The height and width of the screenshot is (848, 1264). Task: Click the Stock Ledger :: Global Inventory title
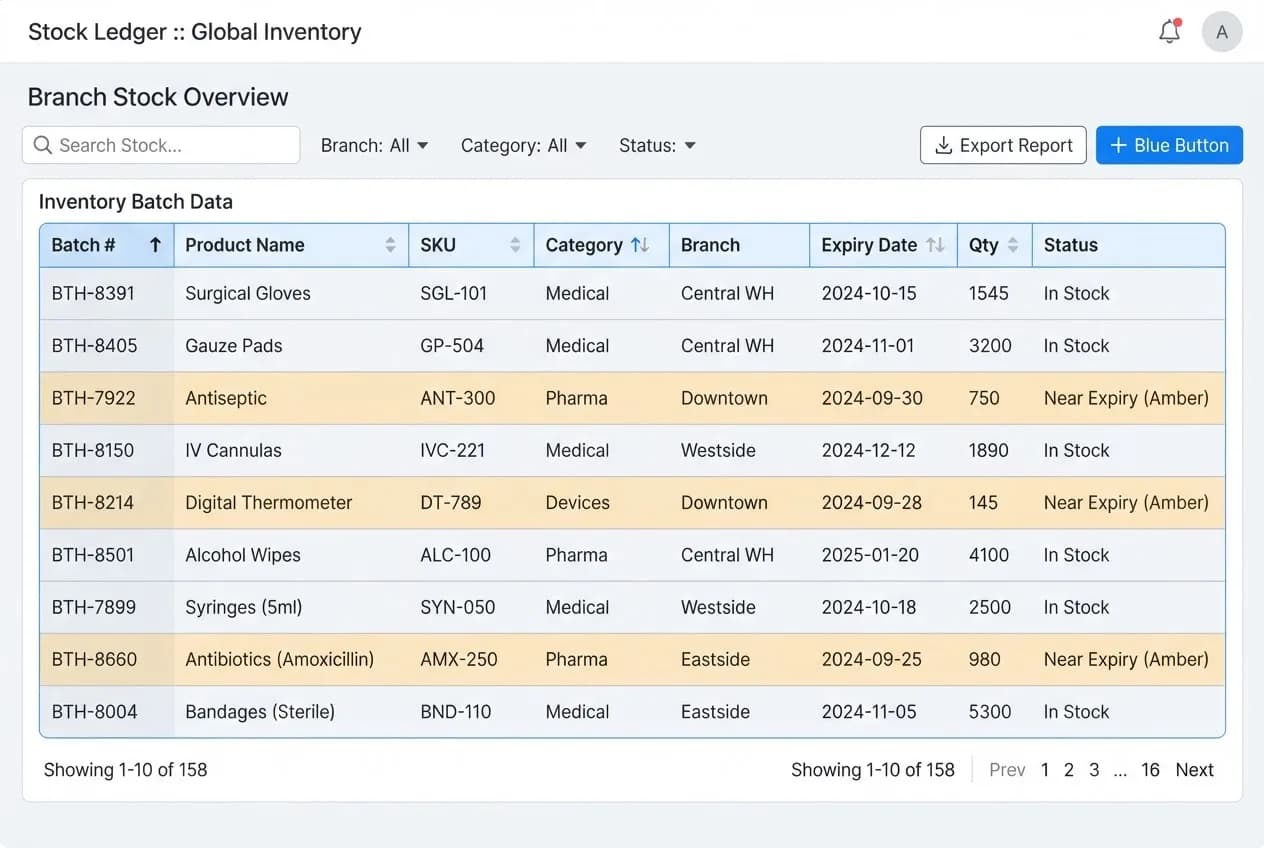195,32
